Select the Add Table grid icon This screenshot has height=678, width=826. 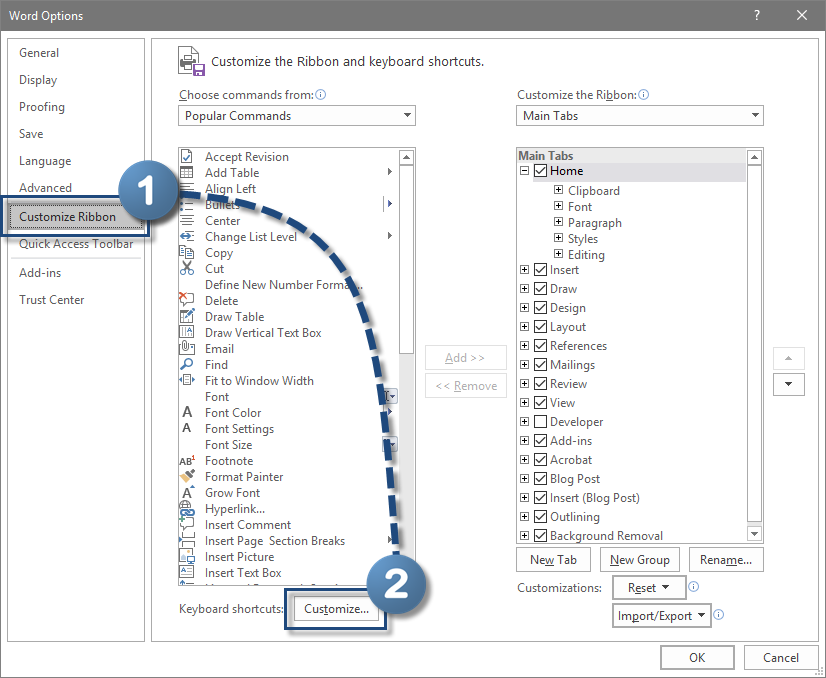[186, 173]
